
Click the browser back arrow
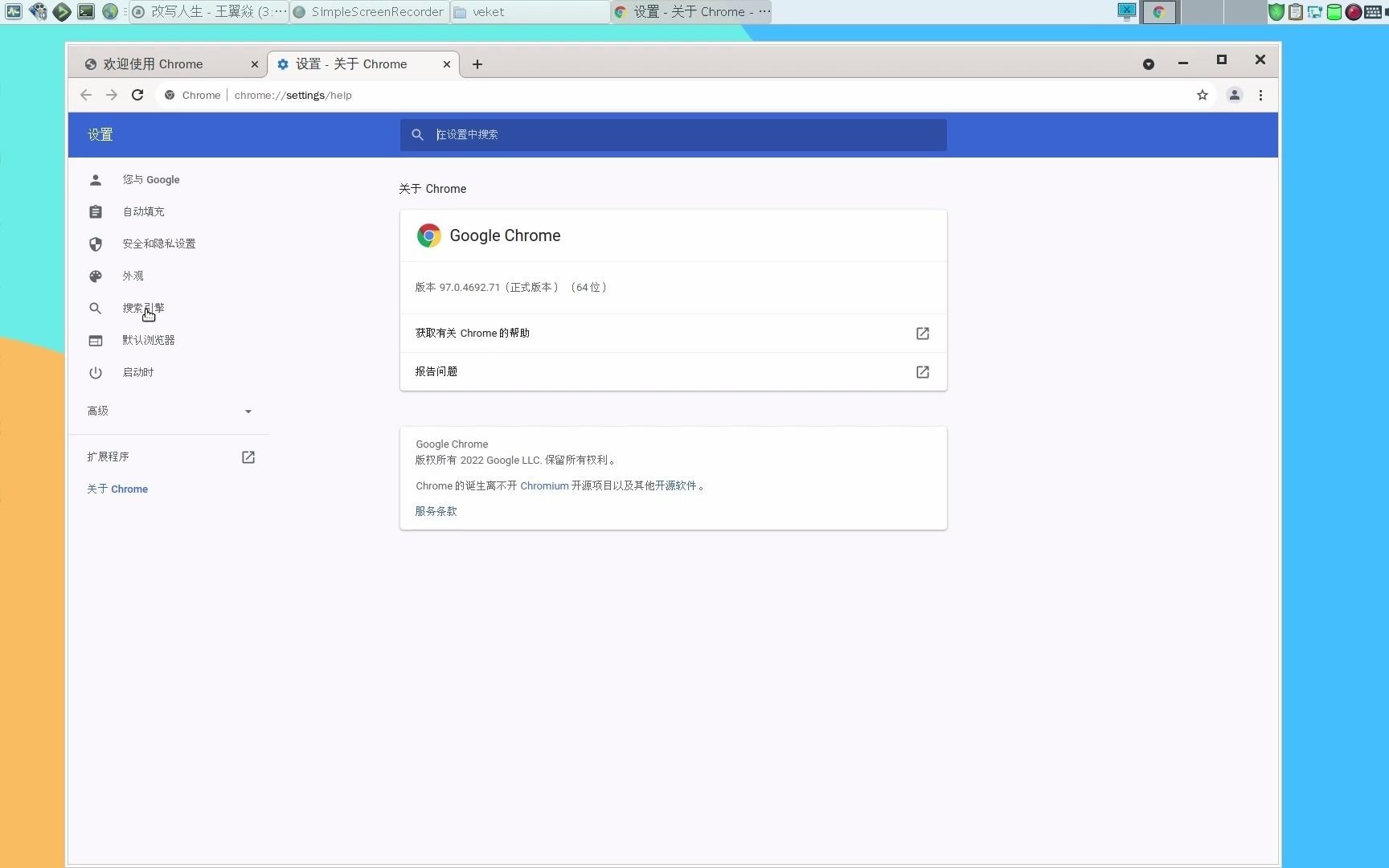86,95
